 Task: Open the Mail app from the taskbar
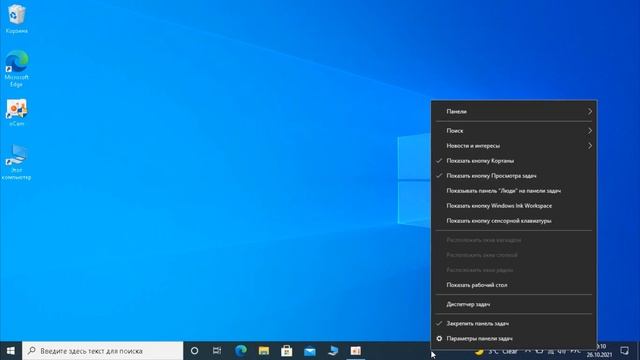point(310,351)
